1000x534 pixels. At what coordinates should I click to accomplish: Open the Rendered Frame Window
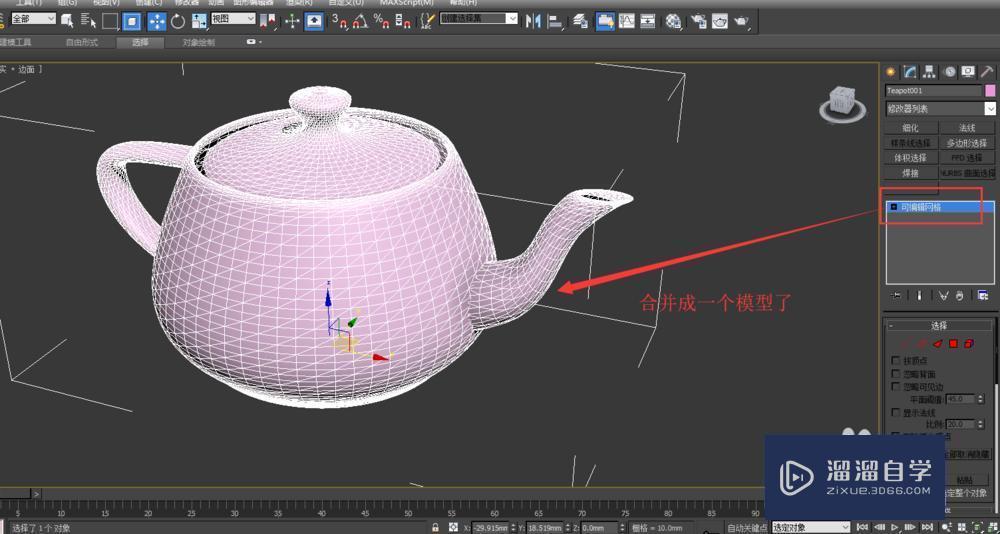point(720,20)
